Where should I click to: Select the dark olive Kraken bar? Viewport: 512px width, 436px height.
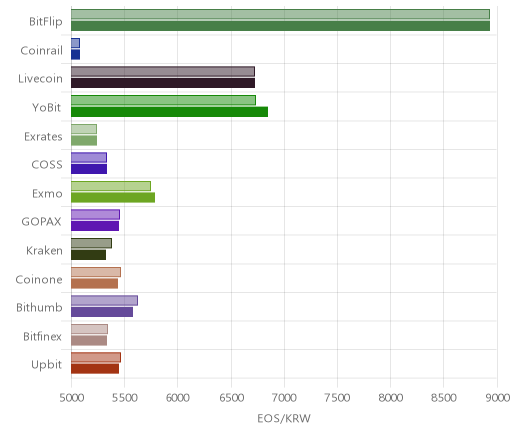pos(88,255)
